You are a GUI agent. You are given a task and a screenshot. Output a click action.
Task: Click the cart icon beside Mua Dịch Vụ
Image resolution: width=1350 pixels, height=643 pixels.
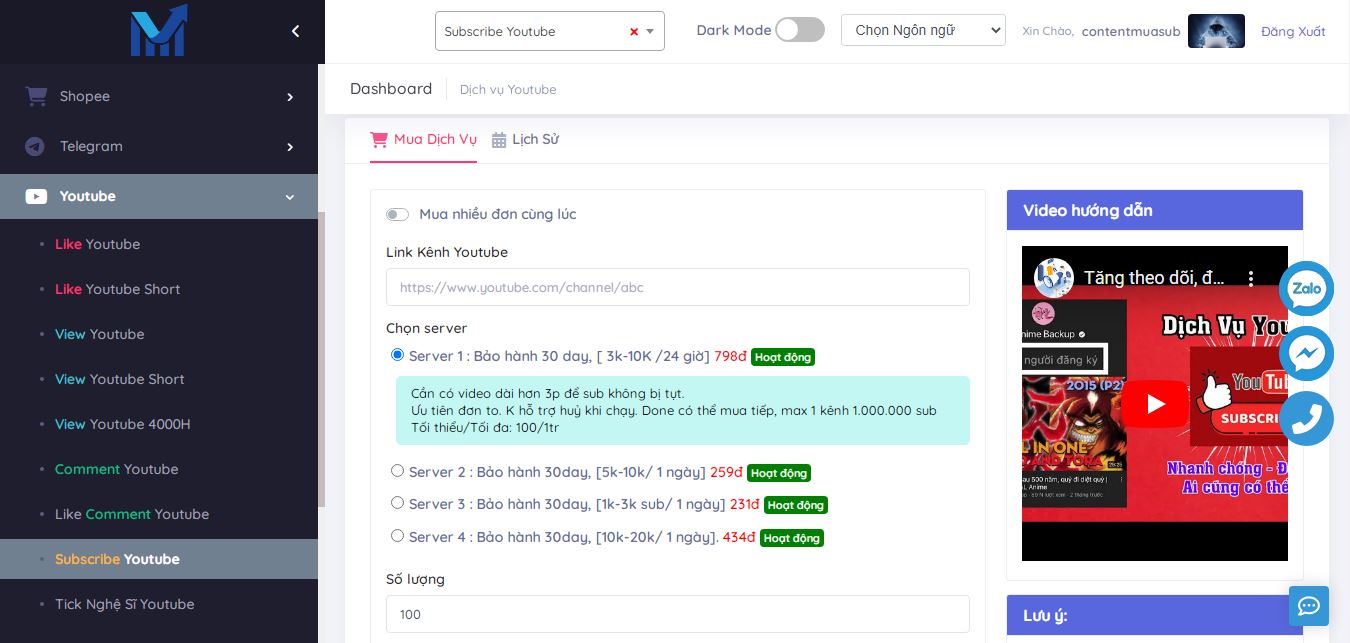379,139
